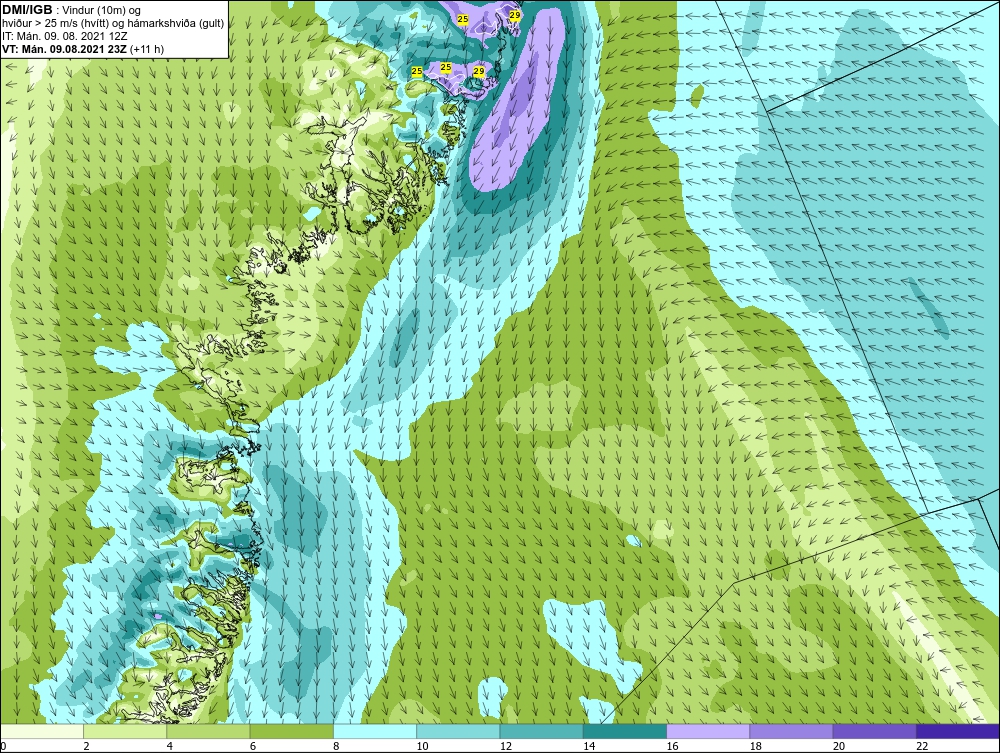Viewport: 1000px width, 753px height.
Task: Click the legend scale value "10"
Action: (x=422, y=746)
